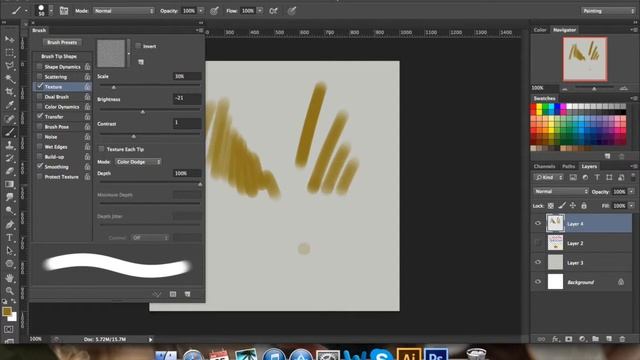Toggle the Brush panel from options bar
The width and height of the screenshot is (640, 360).
[x=64, y=11]
